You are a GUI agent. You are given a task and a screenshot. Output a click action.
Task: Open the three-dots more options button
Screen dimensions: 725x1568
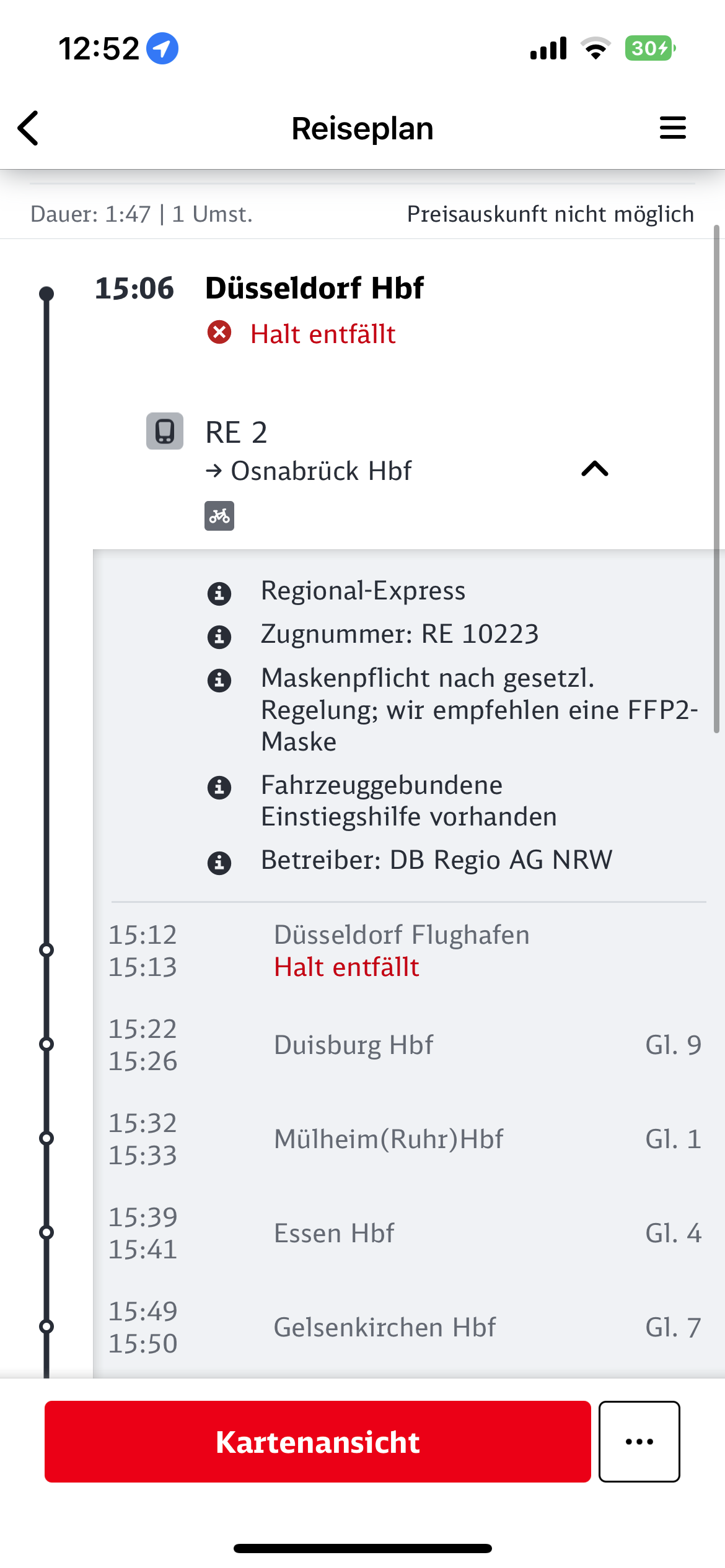[x=639, y=1441]
